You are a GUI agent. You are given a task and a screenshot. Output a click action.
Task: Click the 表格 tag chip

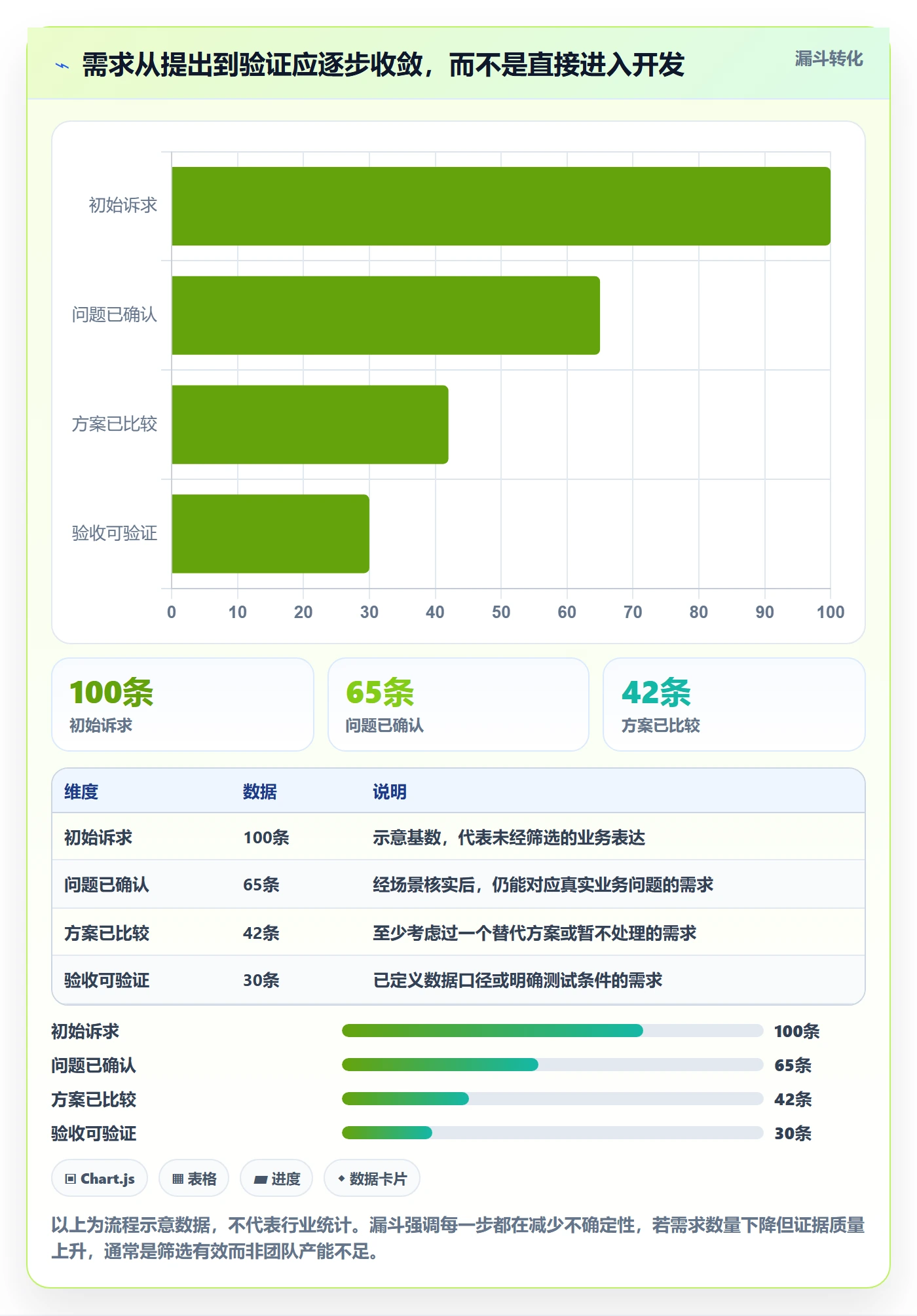pyautogui.click(x=194, y=1179)
